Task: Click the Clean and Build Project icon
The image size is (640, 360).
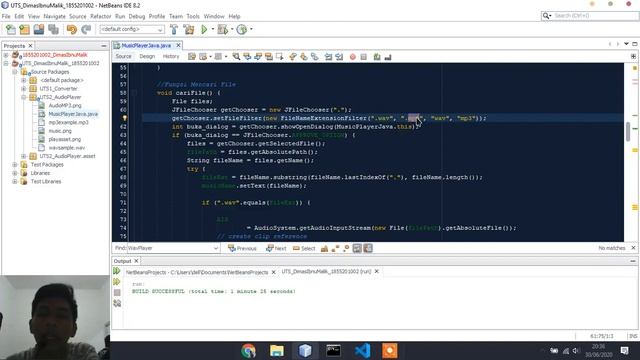Action: pos(189,29)
